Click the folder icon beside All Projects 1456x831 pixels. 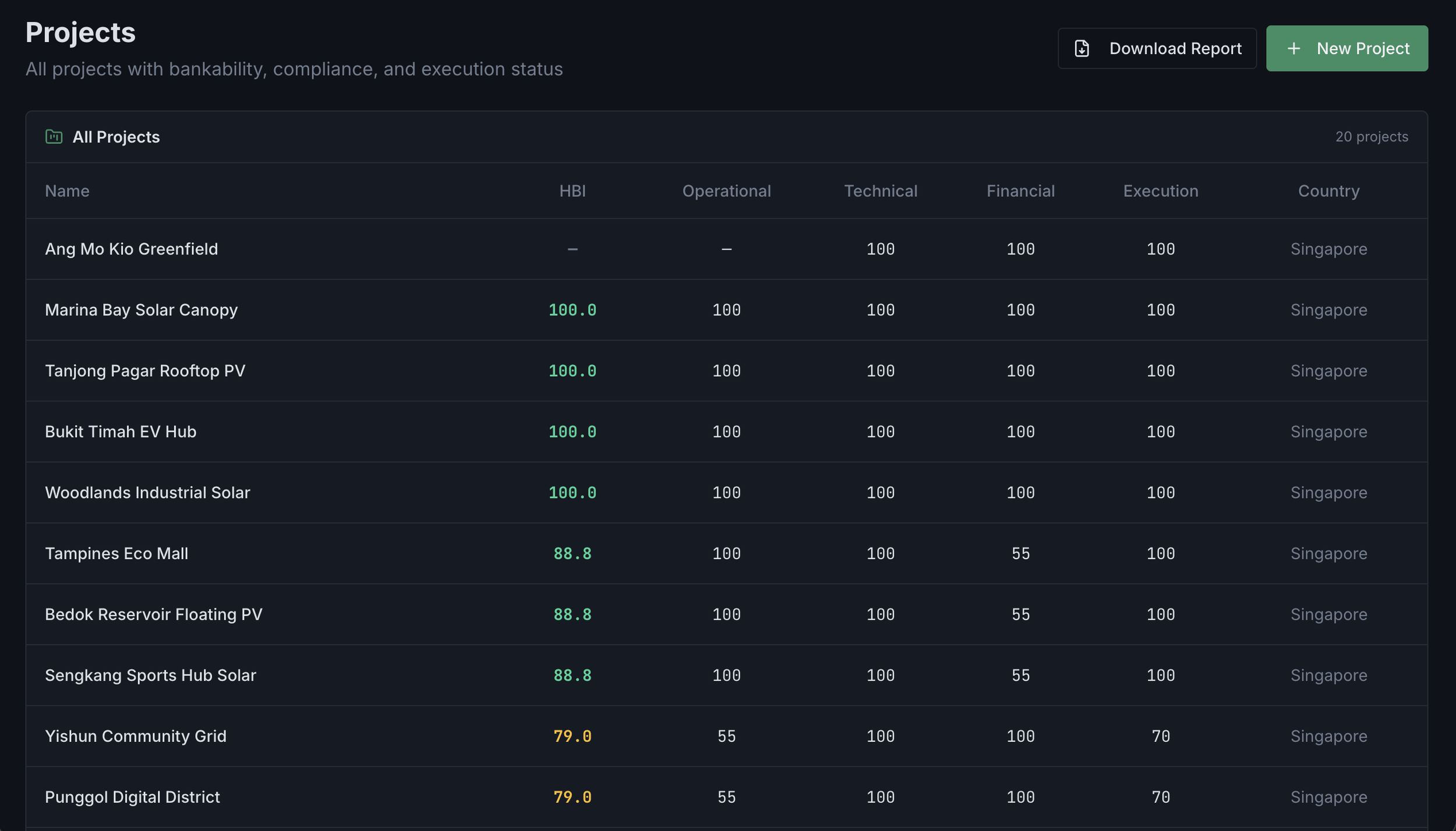[54, 137]
